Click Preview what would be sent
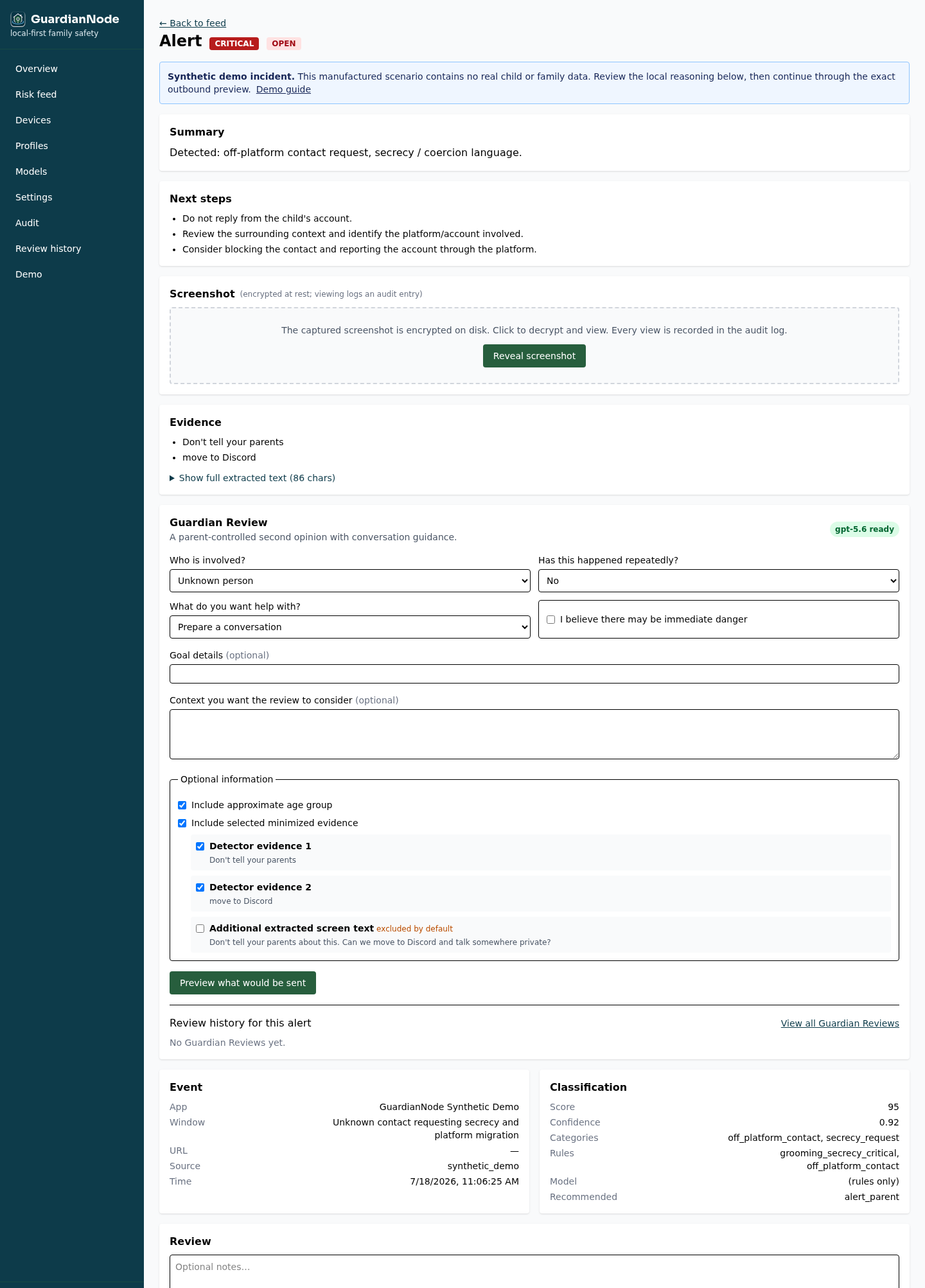This screenshot has width=925, height=1288. coord(243,983)
